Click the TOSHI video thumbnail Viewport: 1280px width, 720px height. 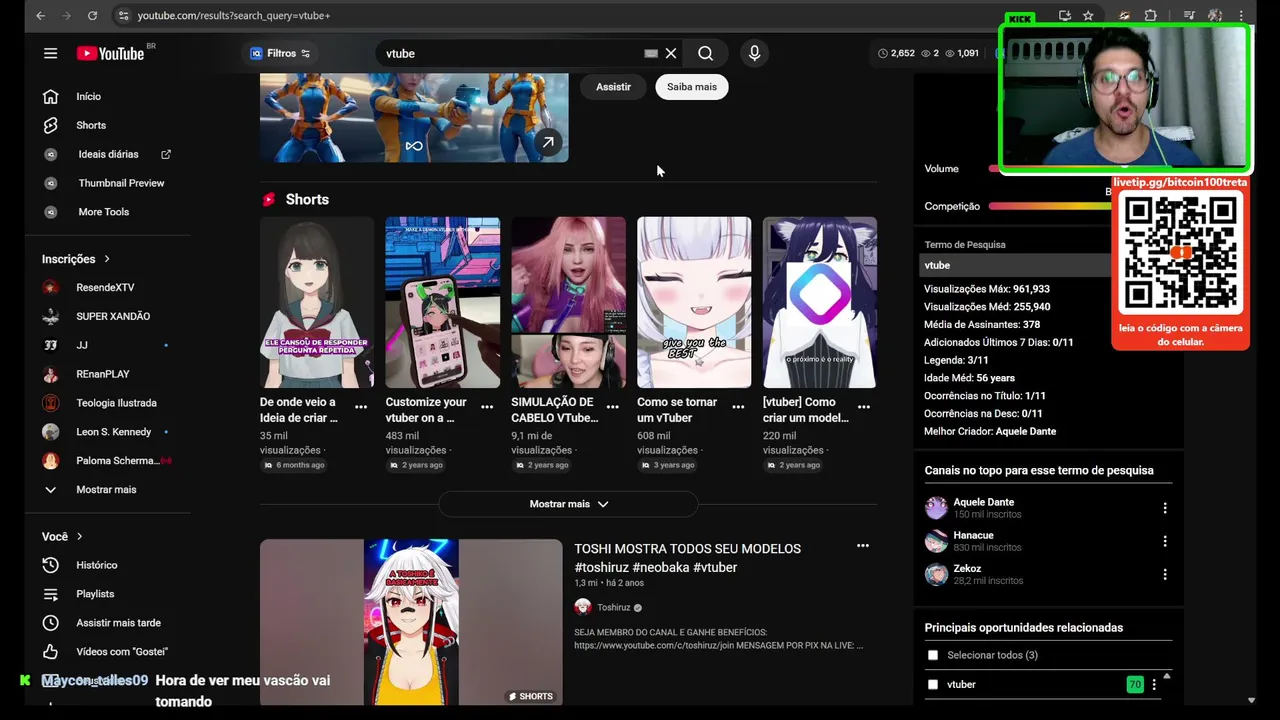tap(411, 622)
